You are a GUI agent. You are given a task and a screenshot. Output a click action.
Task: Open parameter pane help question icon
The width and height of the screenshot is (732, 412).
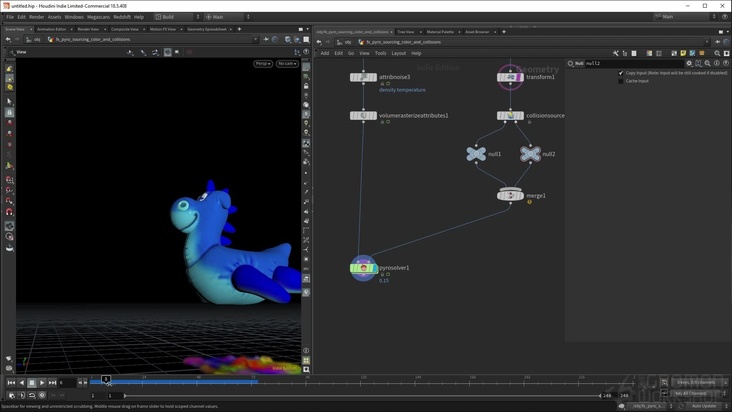point(726,63)
